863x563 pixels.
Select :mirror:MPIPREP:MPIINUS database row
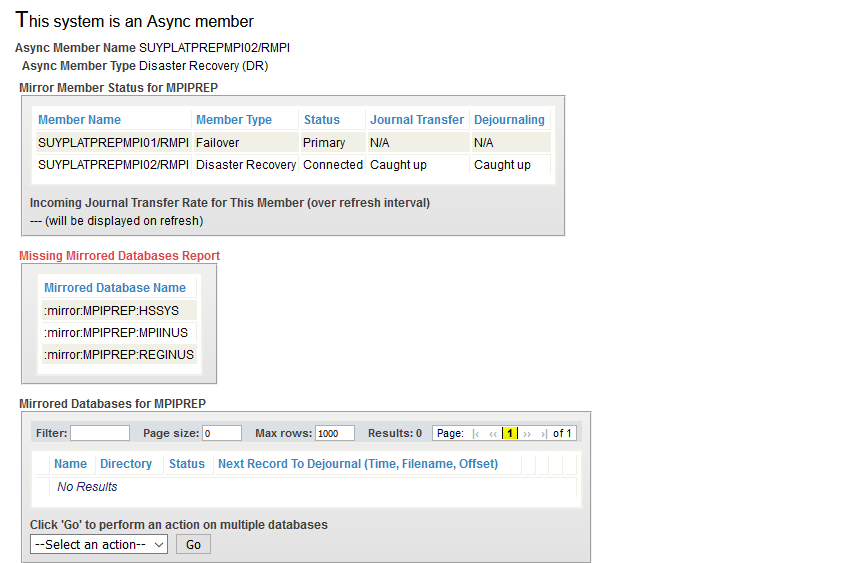pos(119,332)
